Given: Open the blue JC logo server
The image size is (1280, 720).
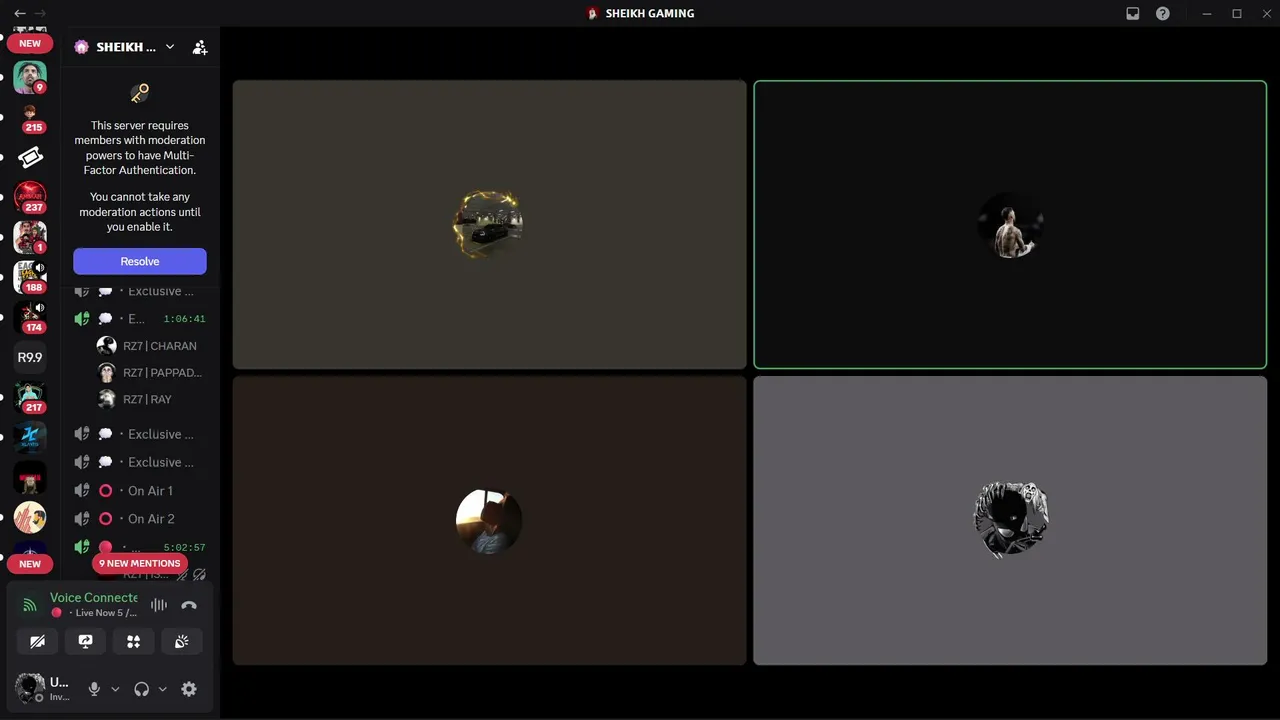Looking at the screenshot, I should [x=30, y=437].
